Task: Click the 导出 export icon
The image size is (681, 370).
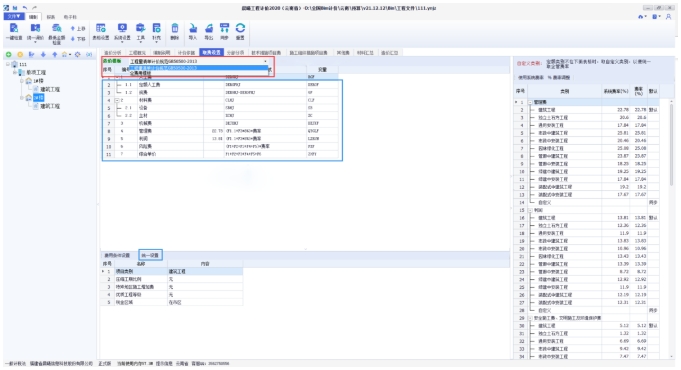Action: coord(209,29)
